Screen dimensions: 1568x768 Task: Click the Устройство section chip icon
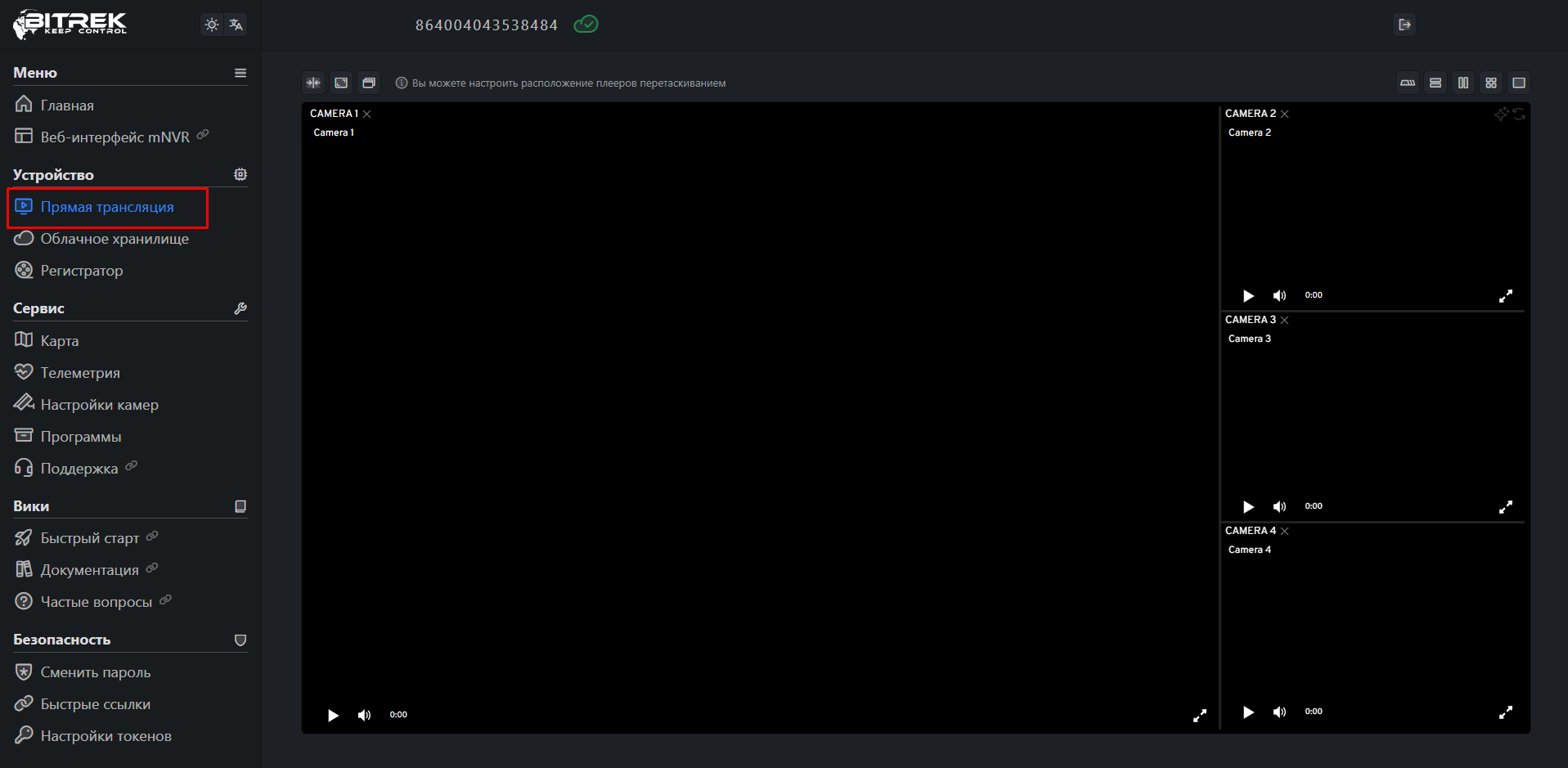pyautogui.click(x=240, y=174)
